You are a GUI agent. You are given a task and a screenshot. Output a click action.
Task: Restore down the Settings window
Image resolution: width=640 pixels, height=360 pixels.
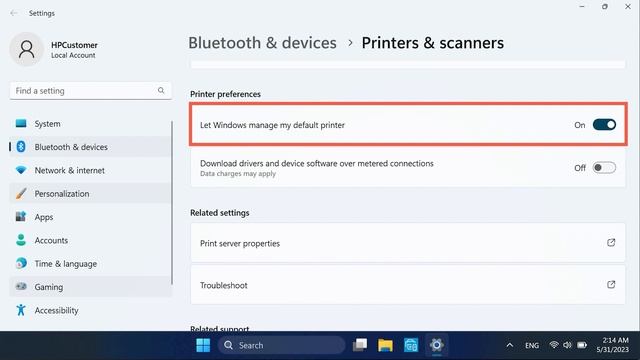point(605,7)
